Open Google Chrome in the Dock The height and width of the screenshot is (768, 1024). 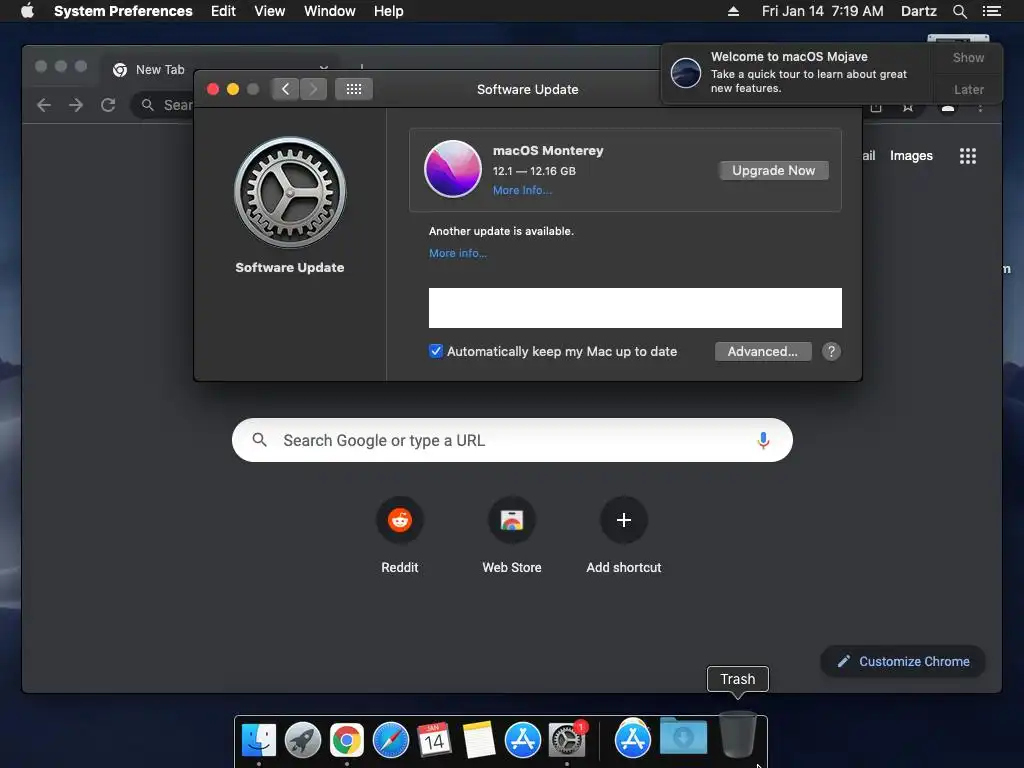(x=347, y=740)
